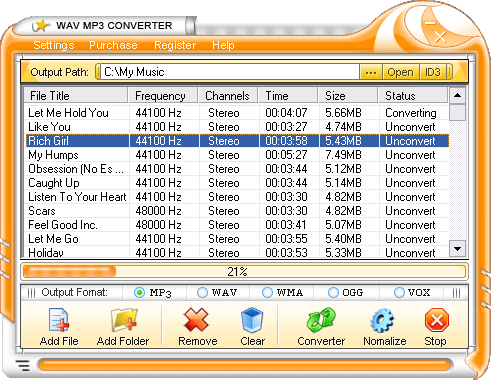Viewport: 491px width, 380px height.
Task: Select OGG output format
Action: point(333,293)
